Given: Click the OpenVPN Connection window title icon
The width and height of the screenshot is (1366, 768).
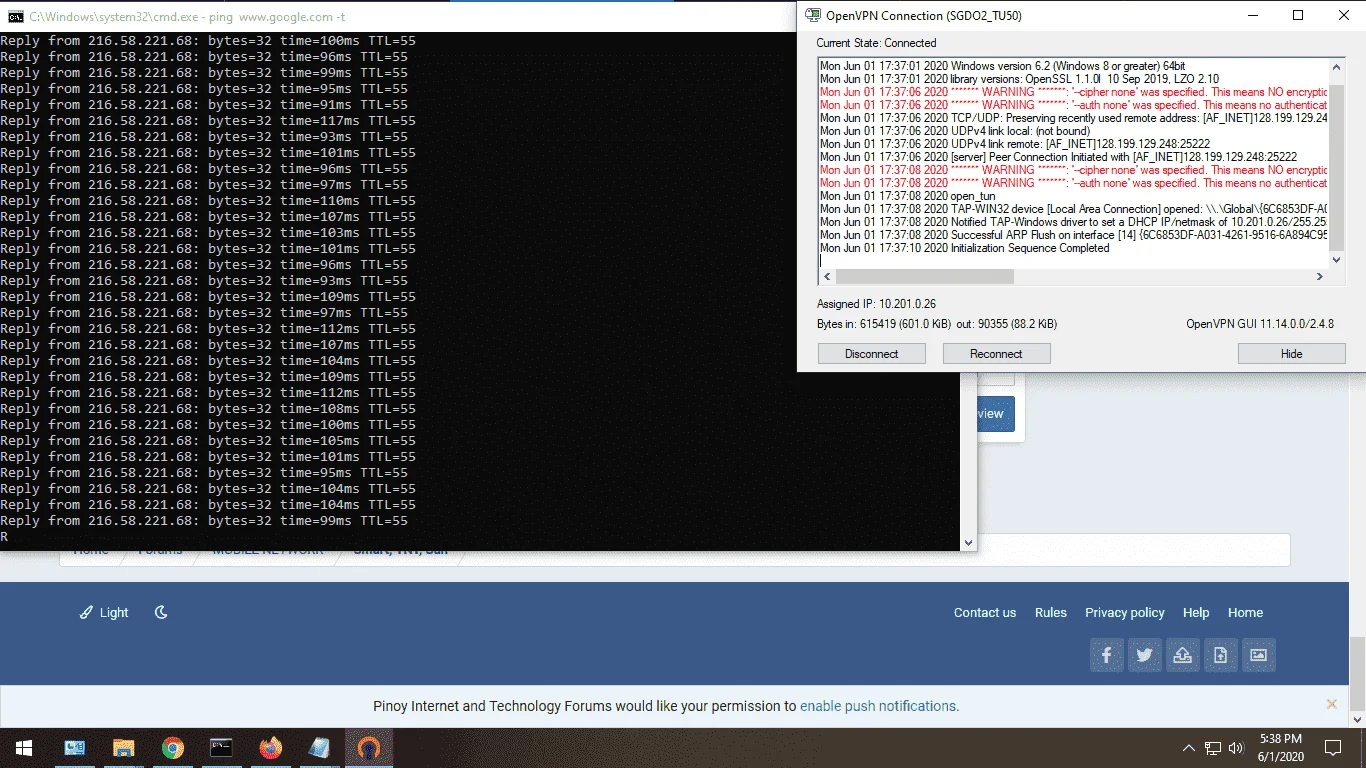Looking at the screenshot, I should tap(813, 15).
